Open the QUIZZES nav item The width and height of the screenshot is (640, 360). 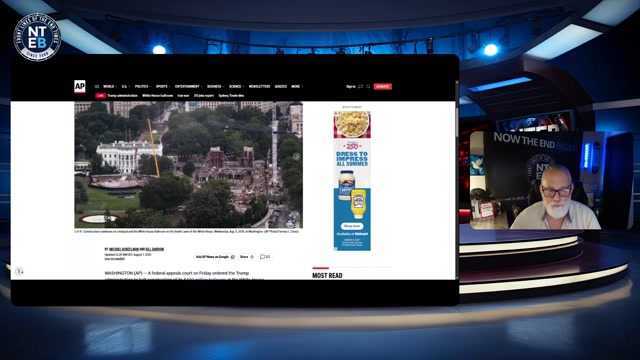[281, 87]
